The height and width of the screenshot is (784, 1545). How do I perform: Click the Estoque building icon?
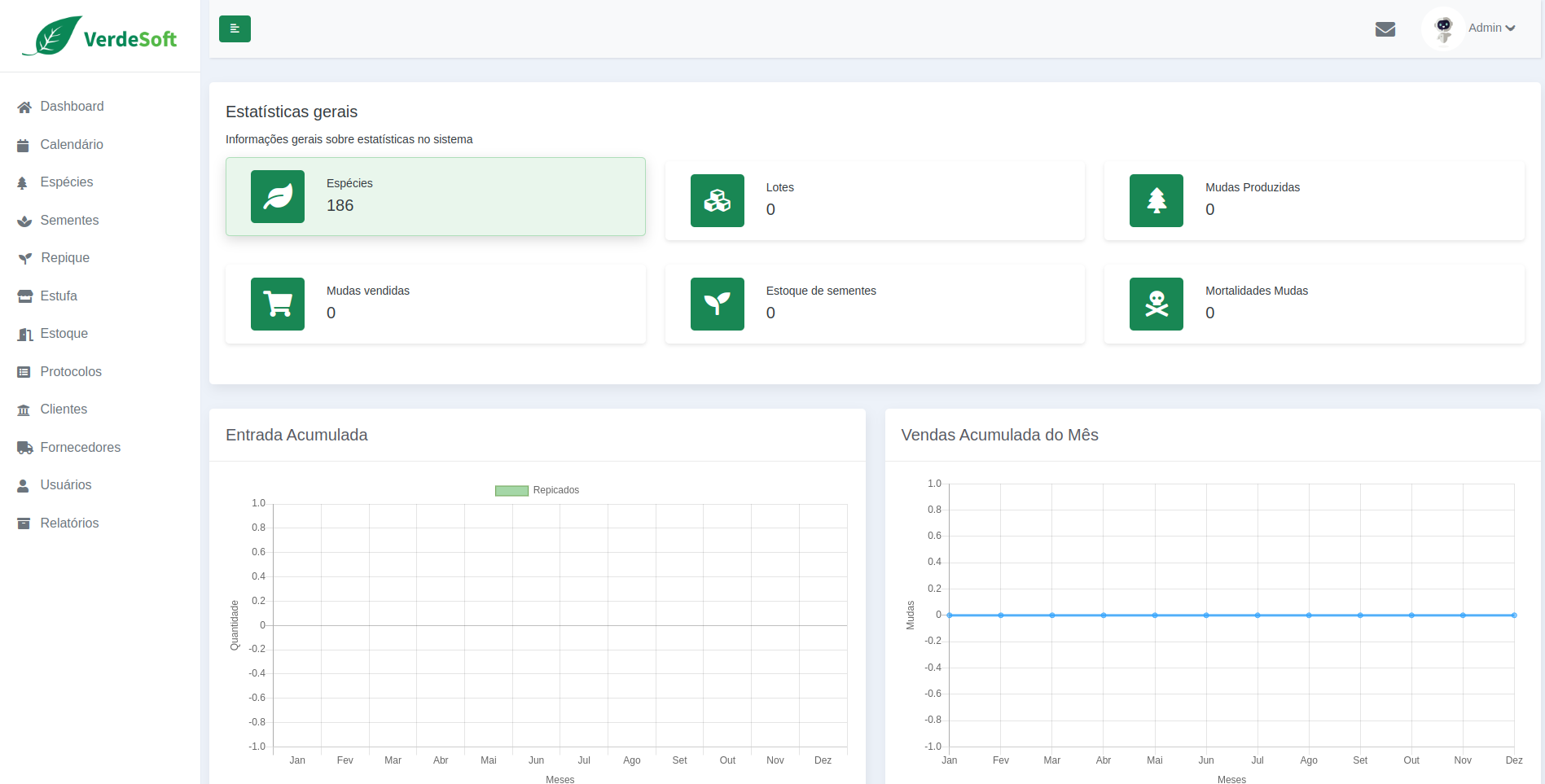pyautogui.click(x=25, y=334)
